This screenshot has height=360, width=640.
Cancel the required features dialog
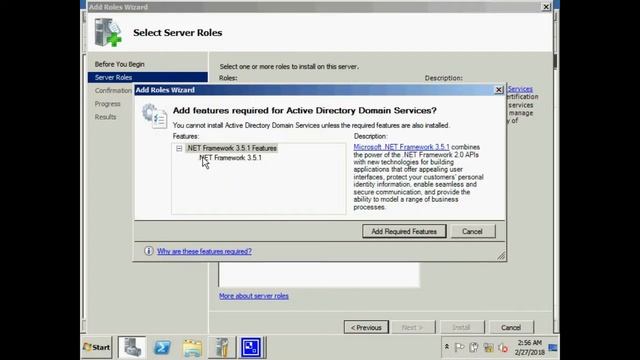click(x=472, y=231)
